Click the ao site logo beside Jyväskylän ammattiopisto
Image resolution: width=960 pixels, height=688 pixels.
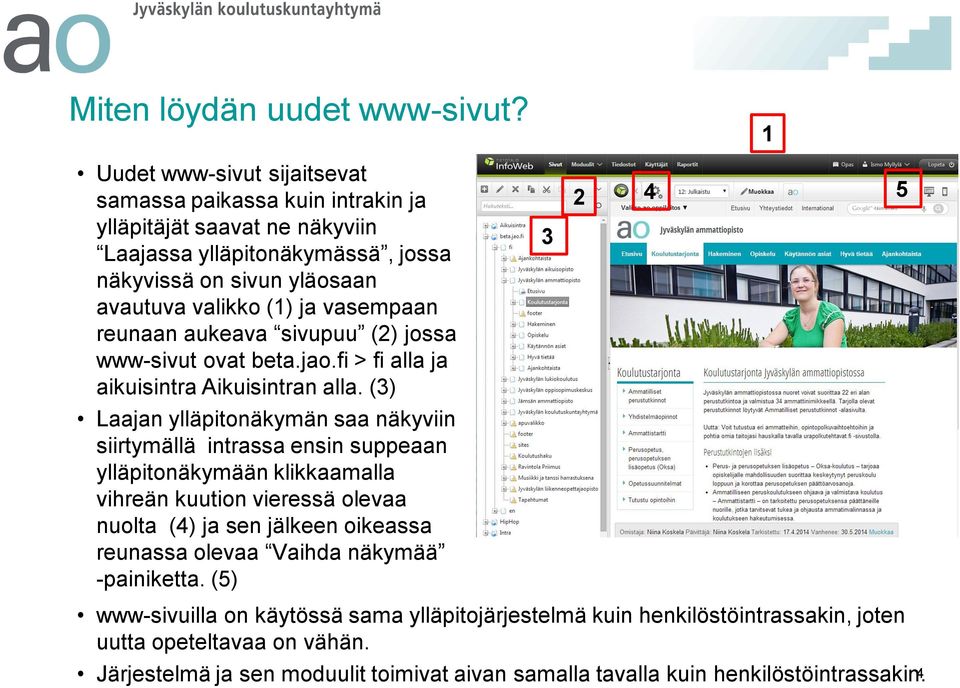click(633, 229)
